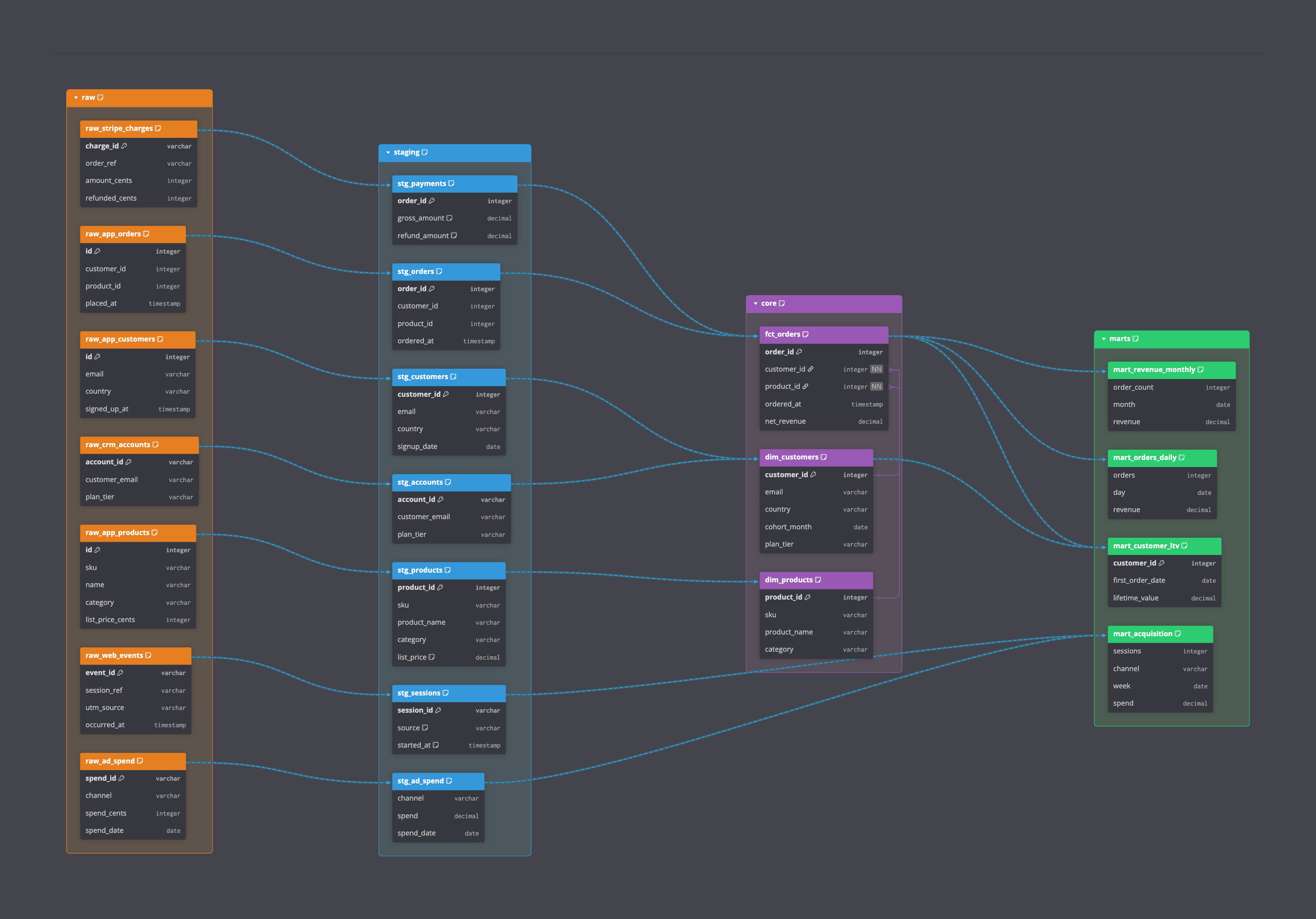Collapse the staging table group
The width and height of the screenshot is (1316, 919).
388,152
